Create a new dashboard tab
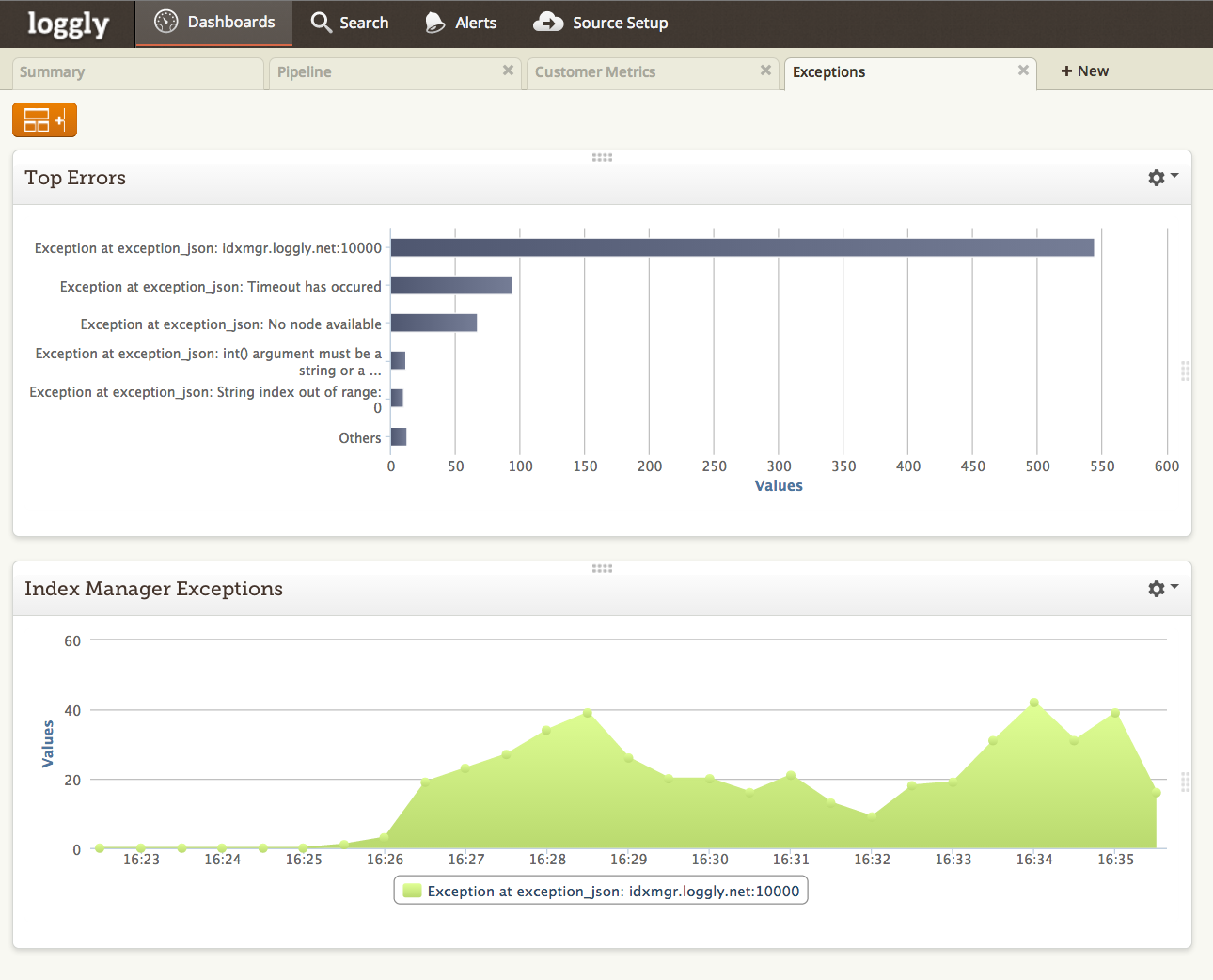 click(x=1085, y=71)
